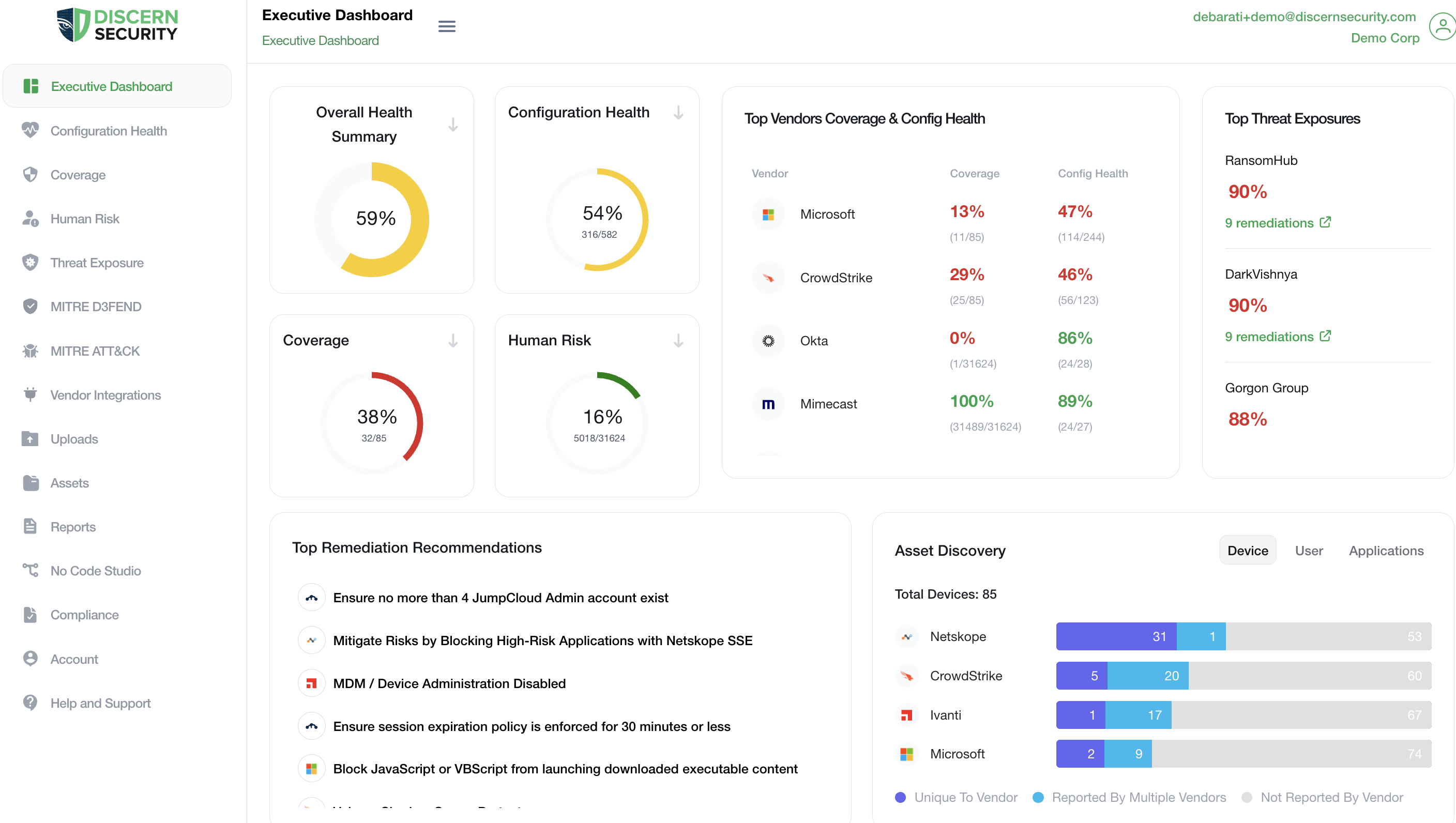Toggle the Not Reported By Vendor legend
The width and height of the screenshot is (1456, 823).
1323,797
